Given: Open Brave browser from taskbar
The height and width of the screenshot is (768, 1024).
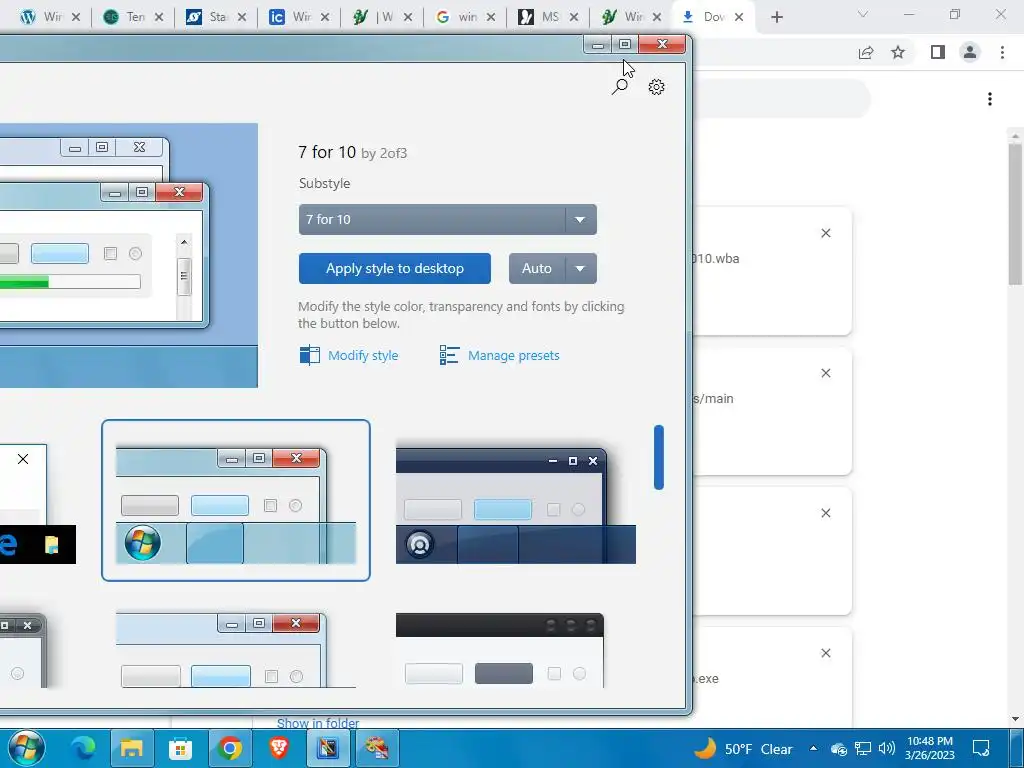Looking at the screenshot, I should pyautogui.click(x=279, y=748).
